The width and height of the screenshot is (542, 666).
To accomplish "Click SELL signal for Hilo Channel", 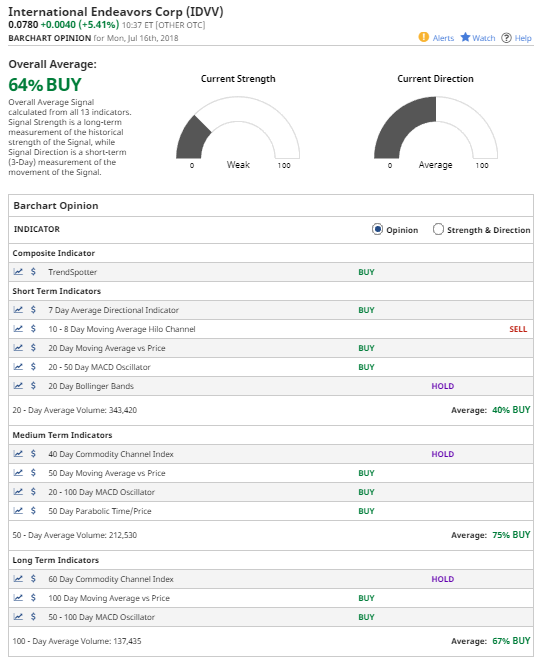I will coord(518,329).
